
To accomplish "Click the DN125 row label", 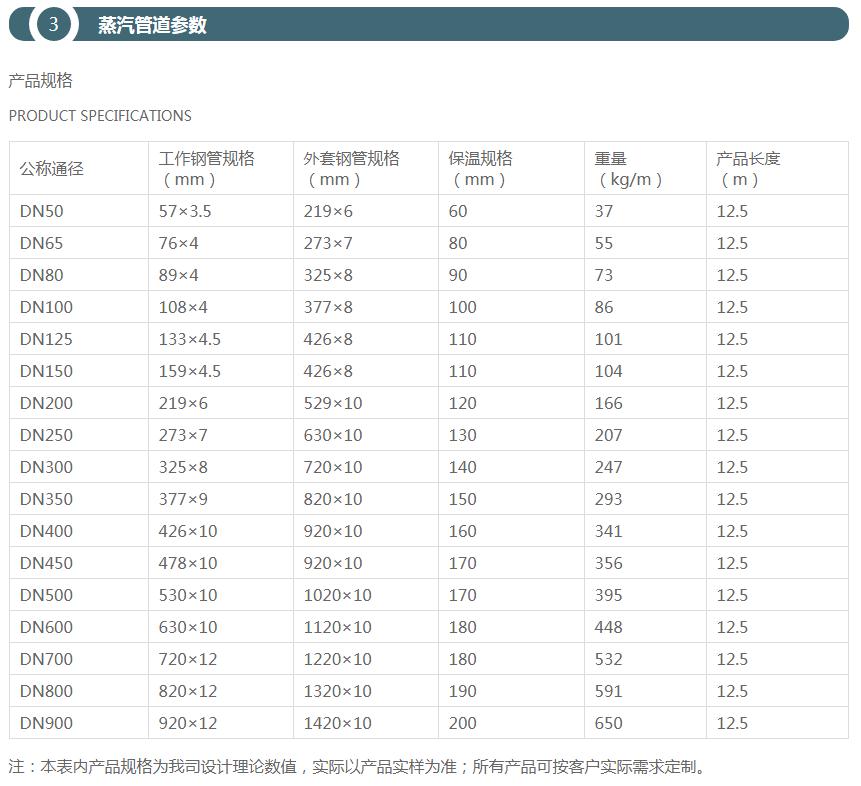I will pos(46,339).
